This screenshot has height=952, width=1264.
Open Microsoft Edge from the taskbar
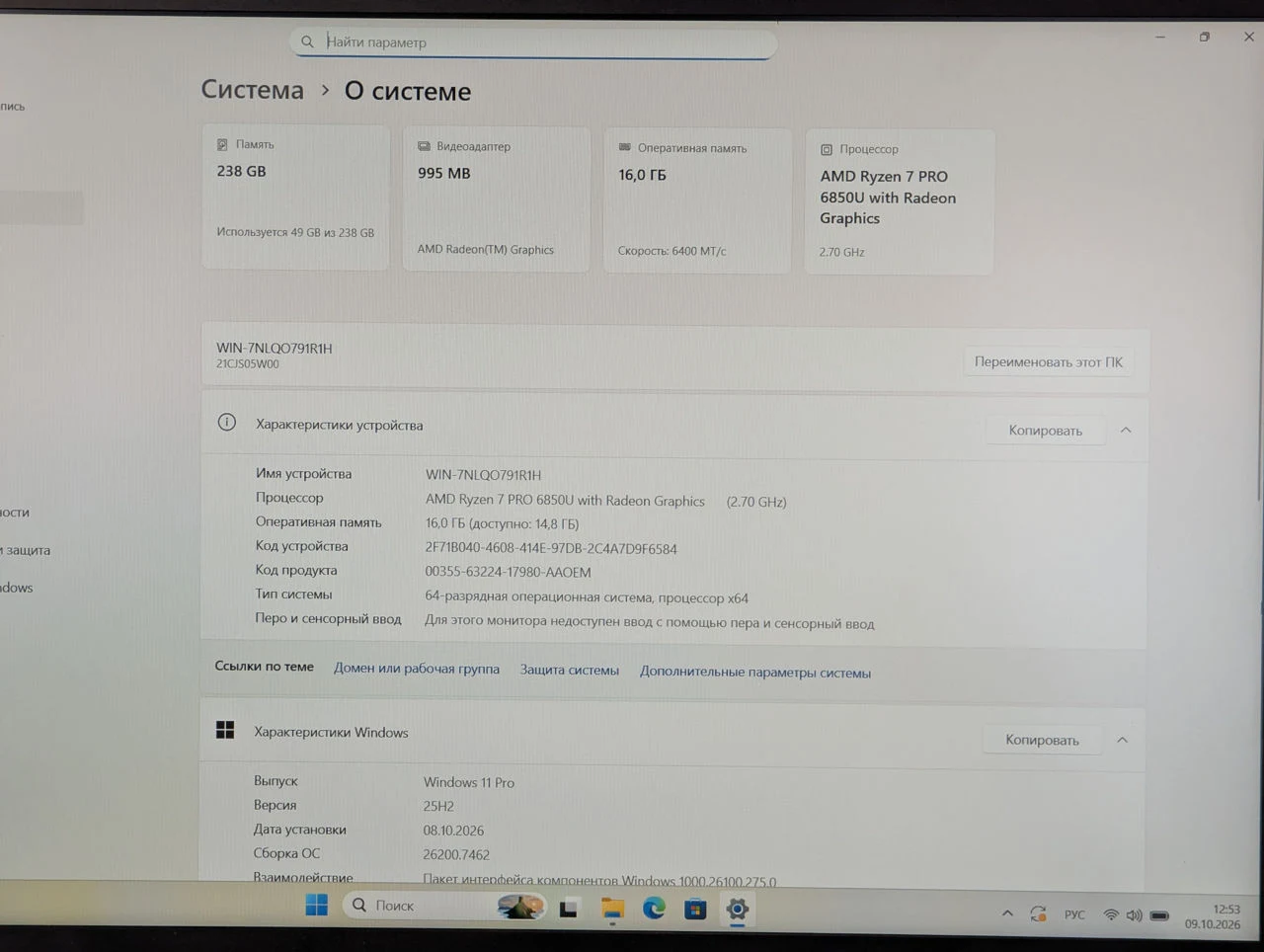pyautogui.click(x=654, y=909)
